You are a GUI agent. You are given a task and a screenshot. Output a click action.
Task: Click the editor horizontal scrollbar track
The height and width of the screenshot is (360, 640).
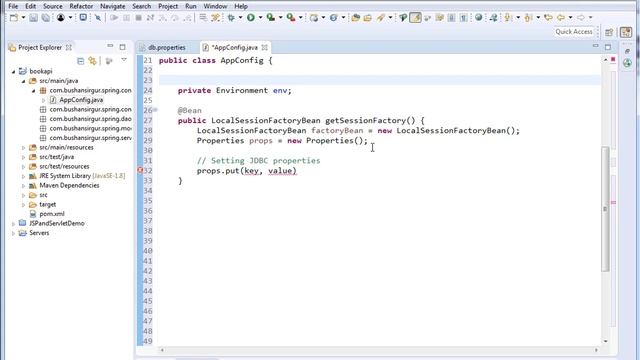point(379,350)
